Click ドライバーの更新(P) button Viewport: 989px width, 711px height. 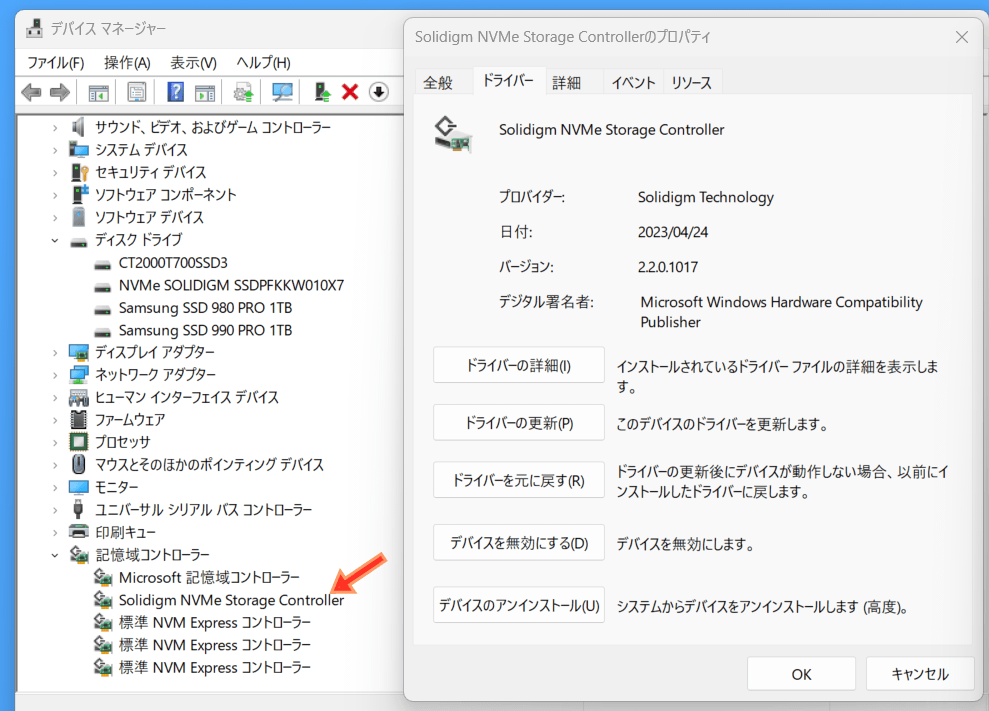point(518,423)
